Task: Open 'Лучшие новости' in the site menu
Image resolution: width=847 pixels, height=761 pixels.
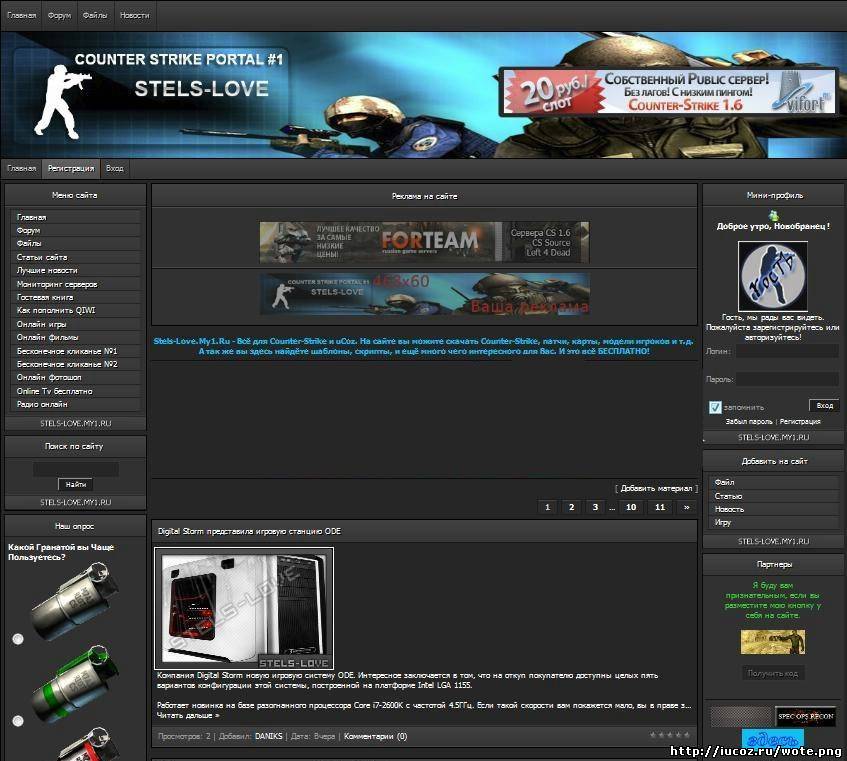Action: pos(76,270)
